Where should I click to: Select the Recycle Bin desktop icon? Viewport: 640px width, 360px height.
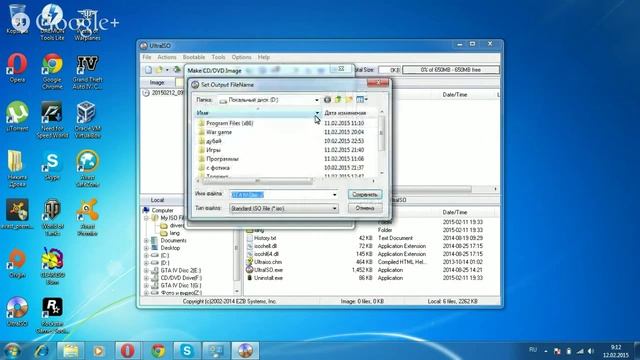(17, 19)
